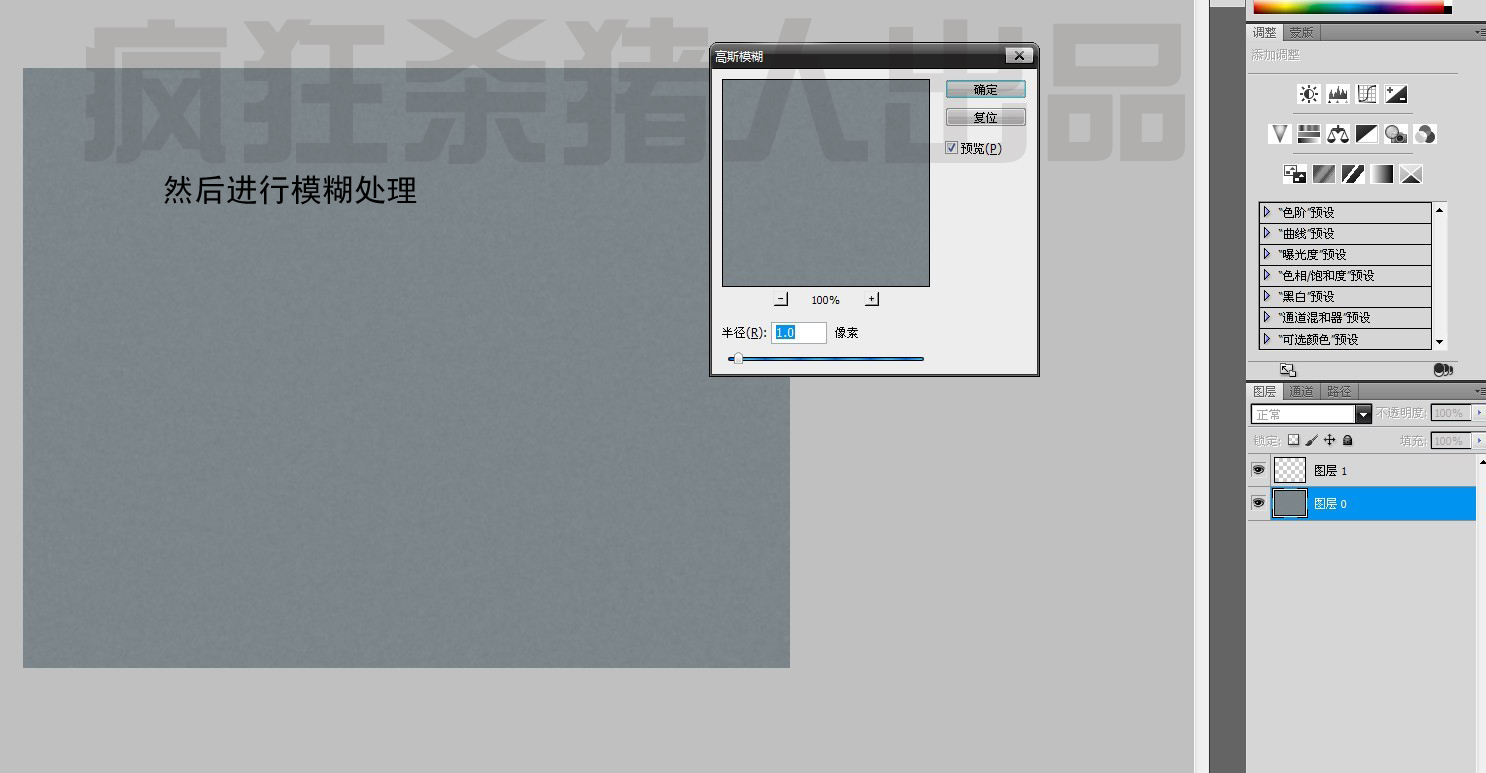Image resolution: width=1486 pixels, height=773 pixels.
Task: Add a Brightness/Contrast adjustment
Action: [x=1308, y=94]
